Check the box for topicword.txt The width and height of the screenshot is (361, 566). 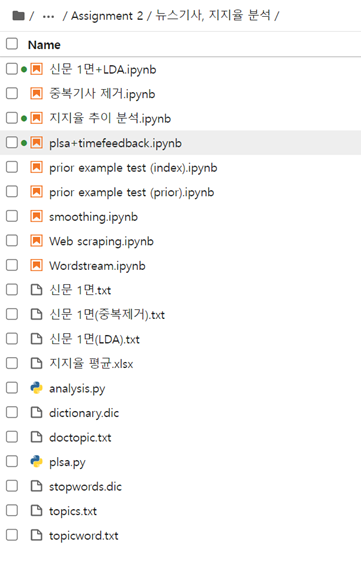coord(12,535)
